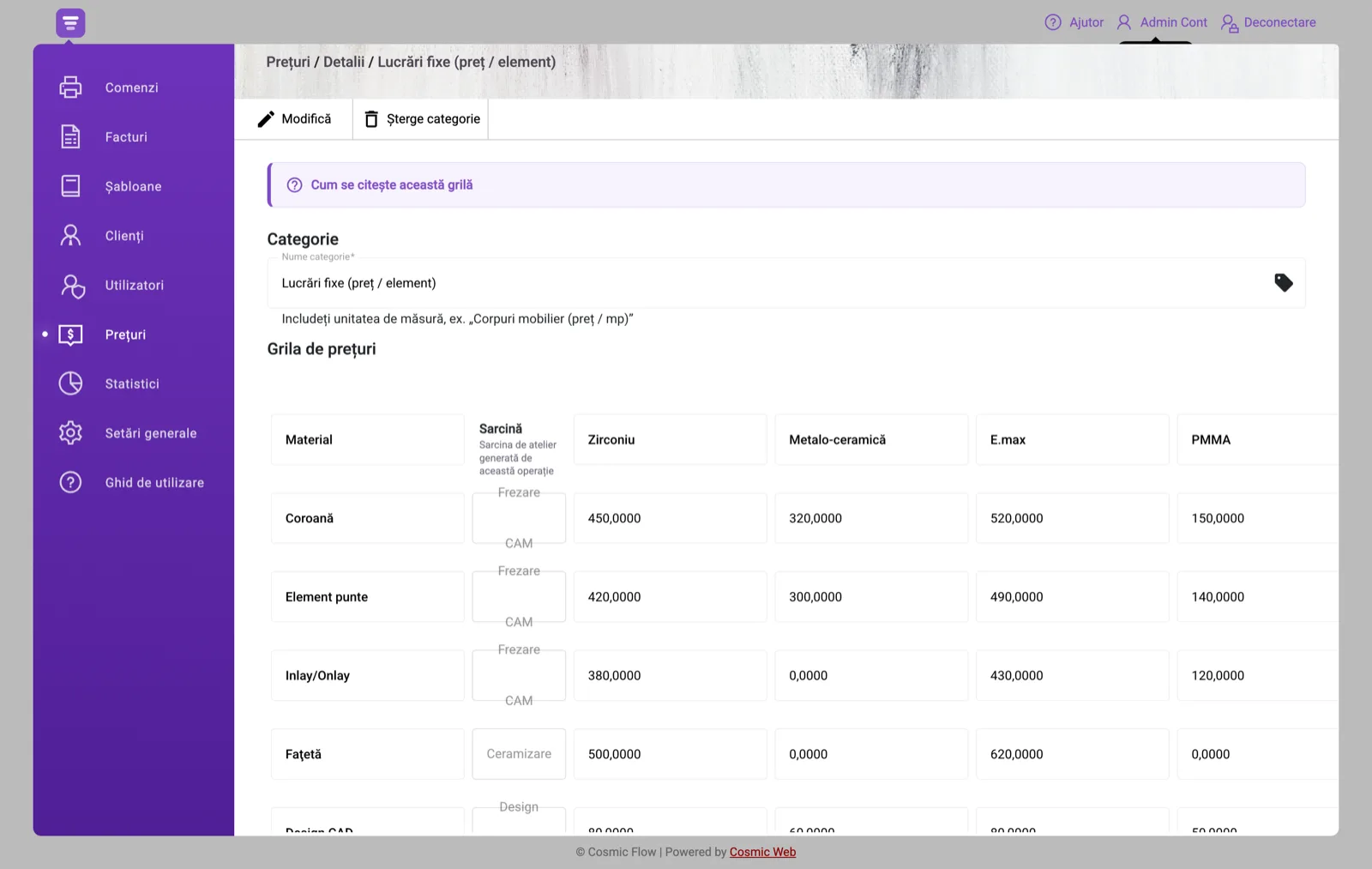The height and width of the screenshot is (869, 1372).
Task: Open Comenzi printer icon in sidebar
Action: coord(70,88)
